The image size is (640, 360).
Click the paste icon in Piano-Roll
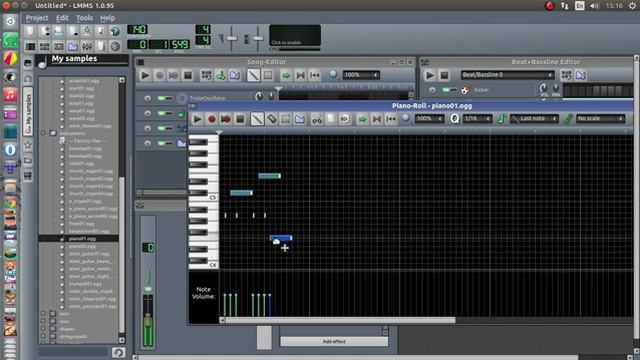pyautogui.click(x=345, y=119)
